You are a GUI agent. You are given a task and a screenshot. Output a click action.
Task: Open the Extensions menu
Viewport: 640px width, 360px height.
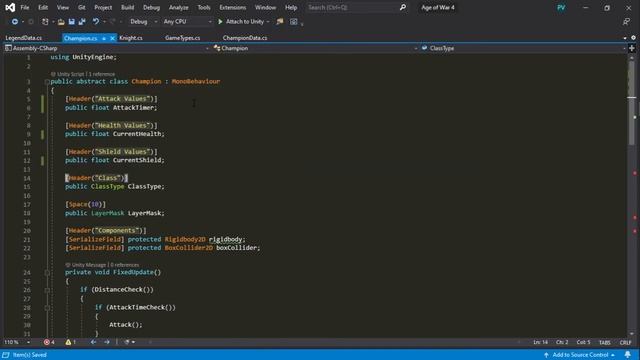233,7
